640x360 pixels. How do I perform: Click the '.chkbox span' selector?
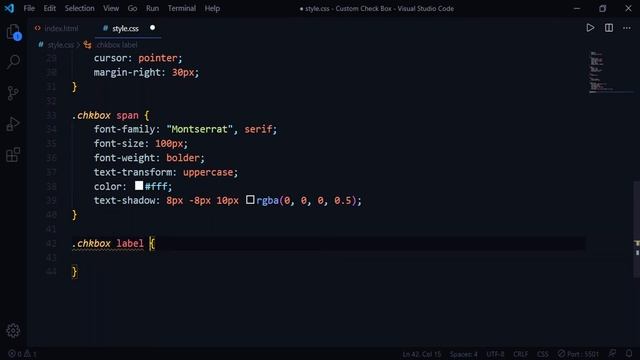pyautogui.click(x=105, y=115)
